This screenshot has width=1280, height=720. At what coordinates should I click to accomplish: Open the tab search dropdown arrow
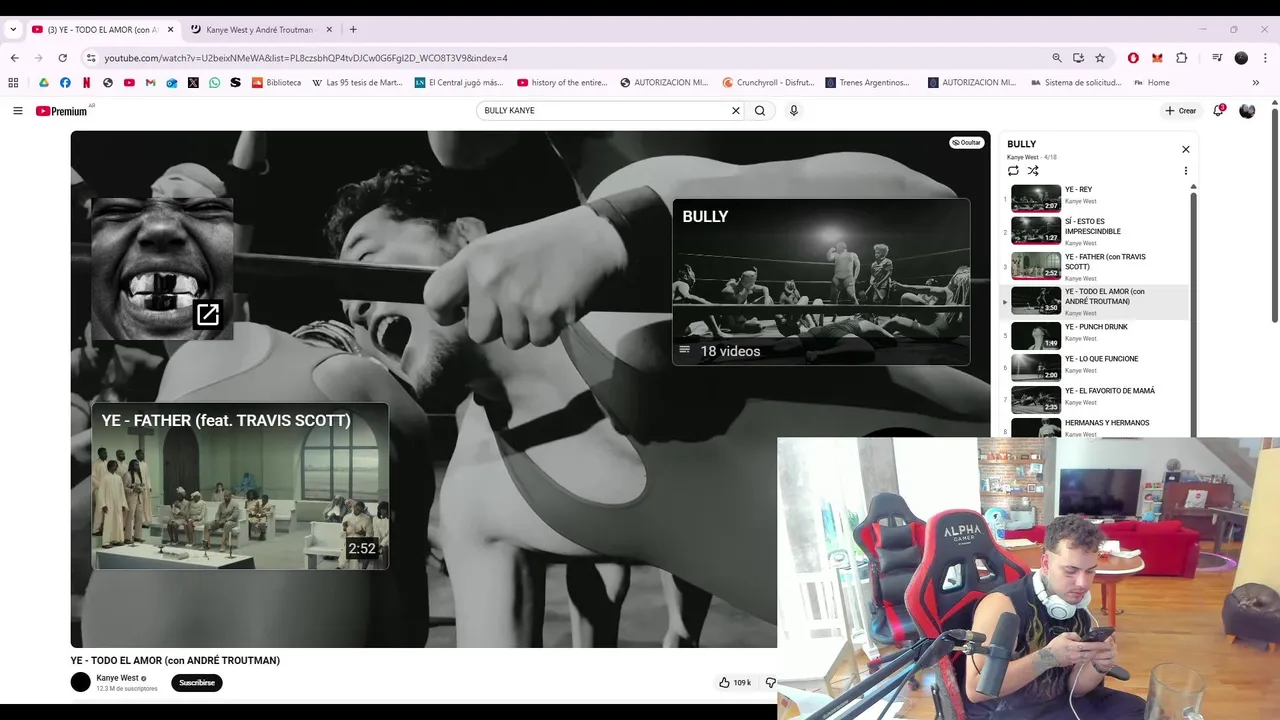click(x=13, y=30)
